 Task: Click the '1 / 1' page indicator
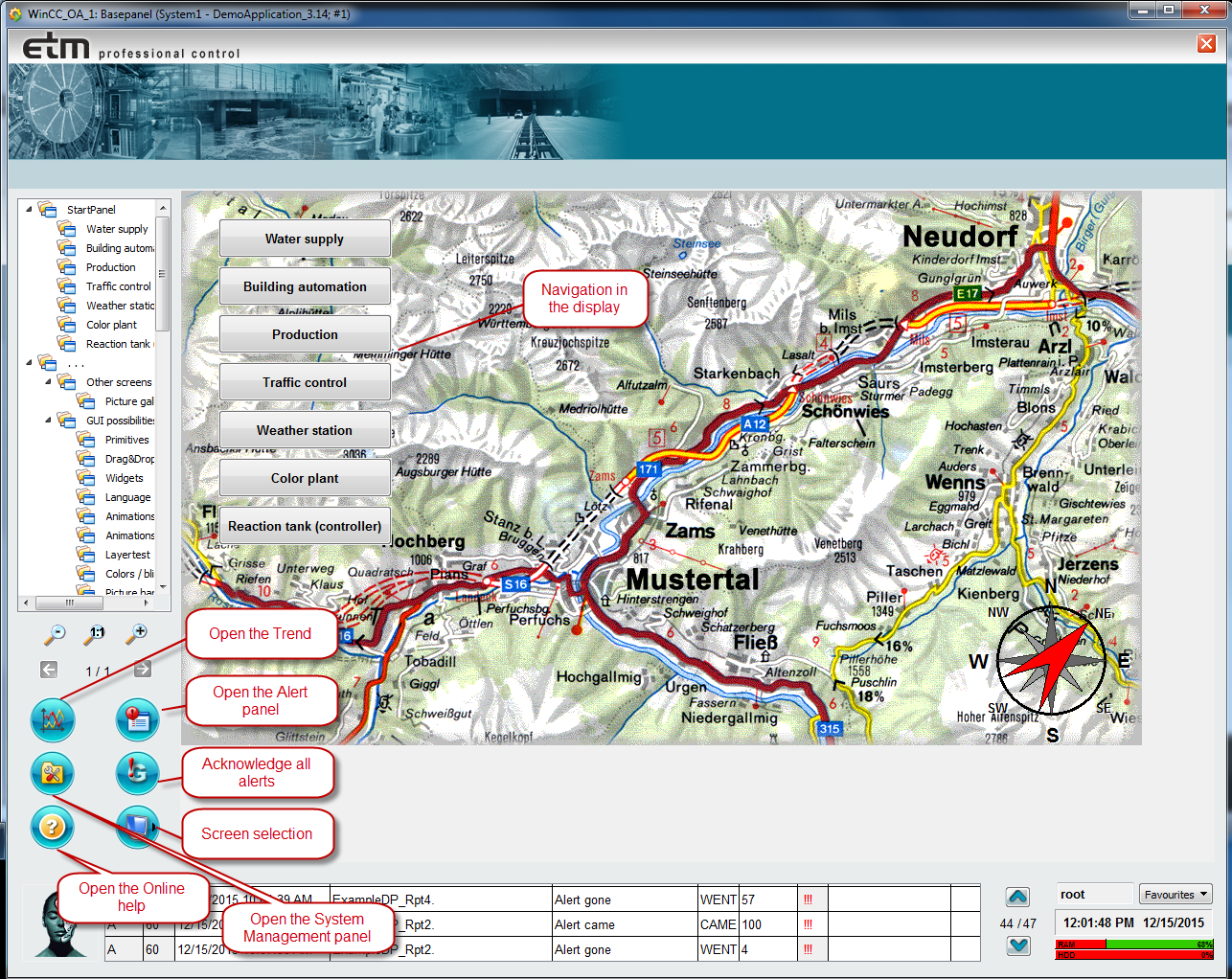[97, 672]
